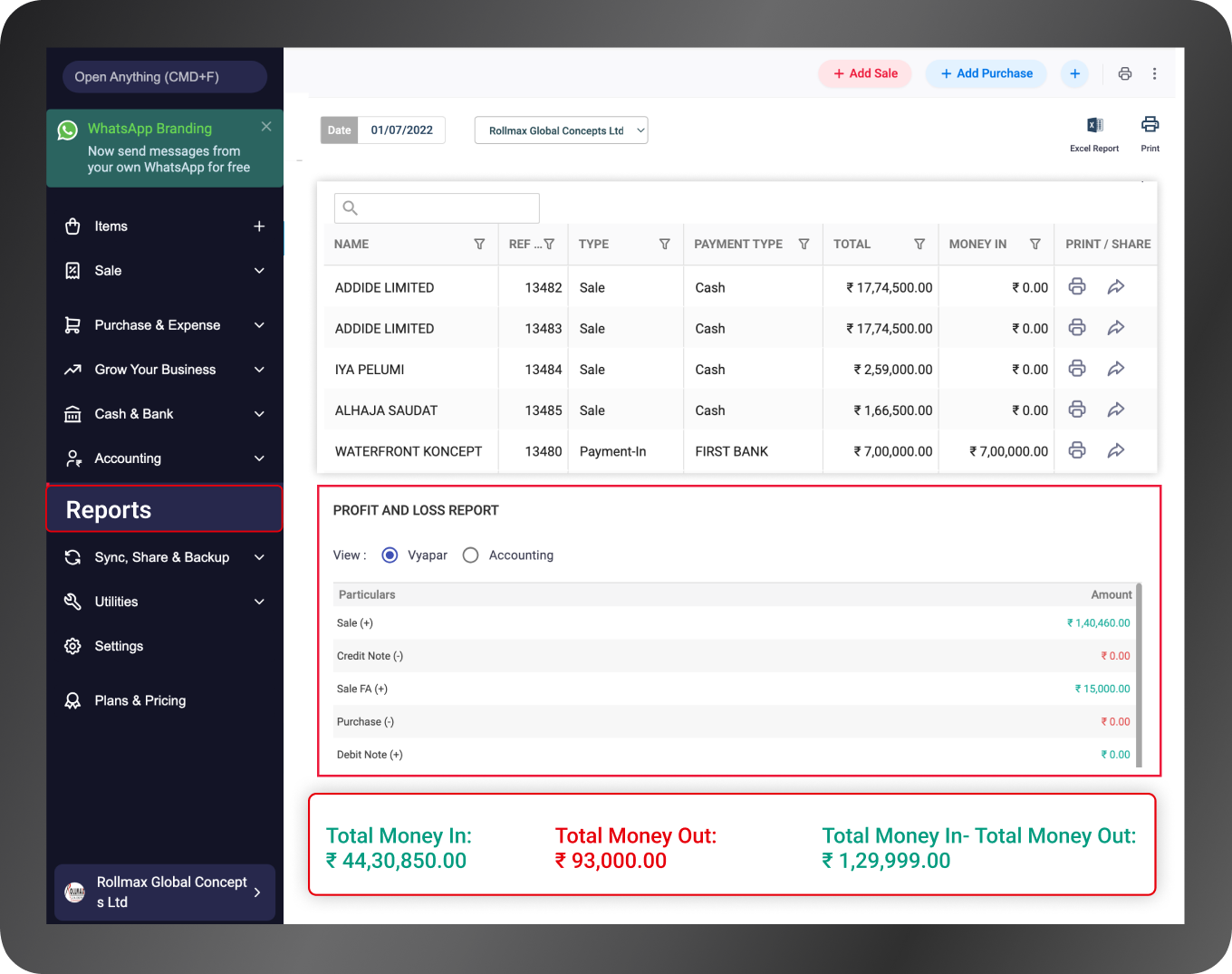Image resolution: width=1232 pixels, height=974 pixels.
Task: Click reference number 13480
Action: pos(544,451)
